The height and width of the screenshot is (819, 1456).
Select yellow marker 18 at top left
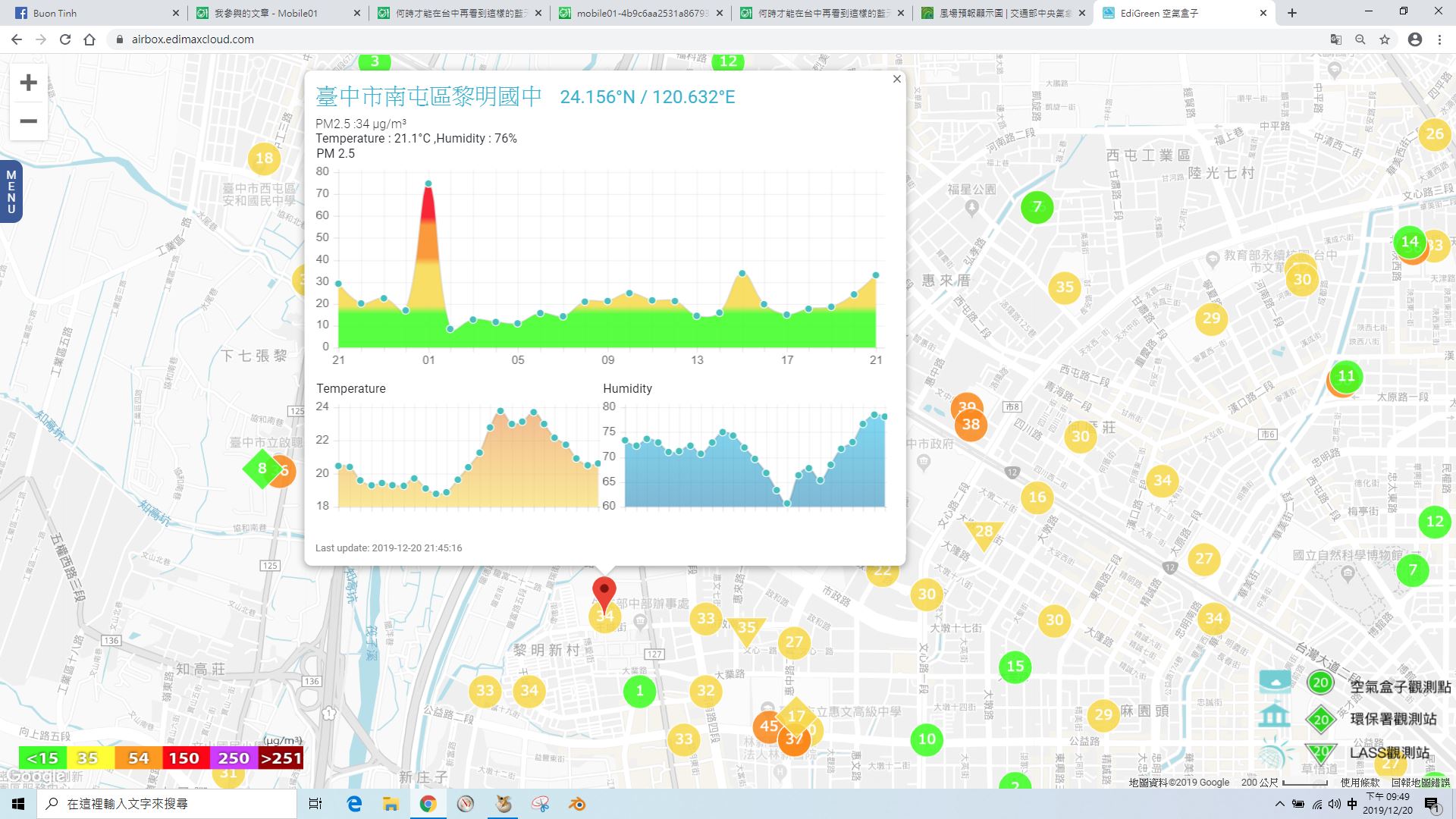click(264, 158)
